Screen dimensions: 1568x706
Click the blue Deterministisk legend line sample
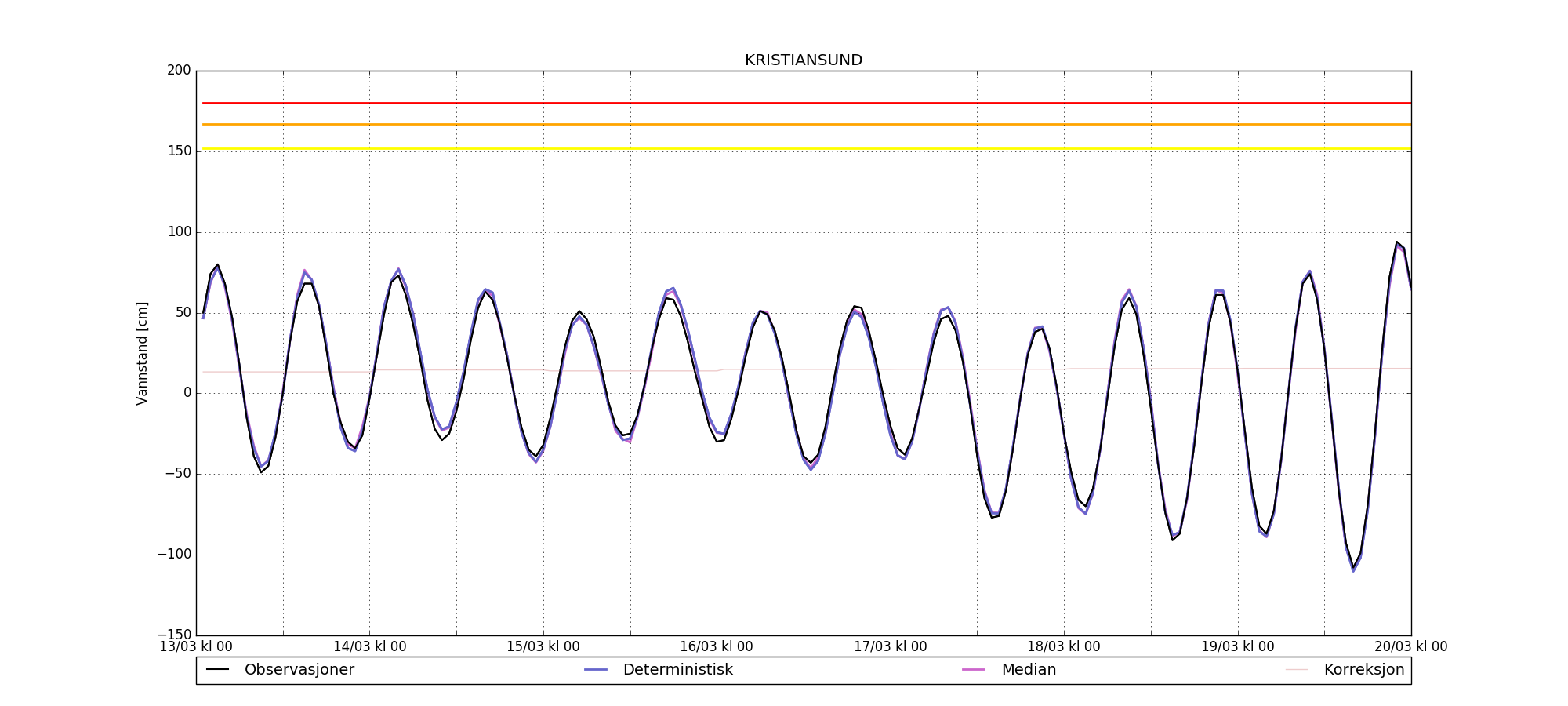596,670
